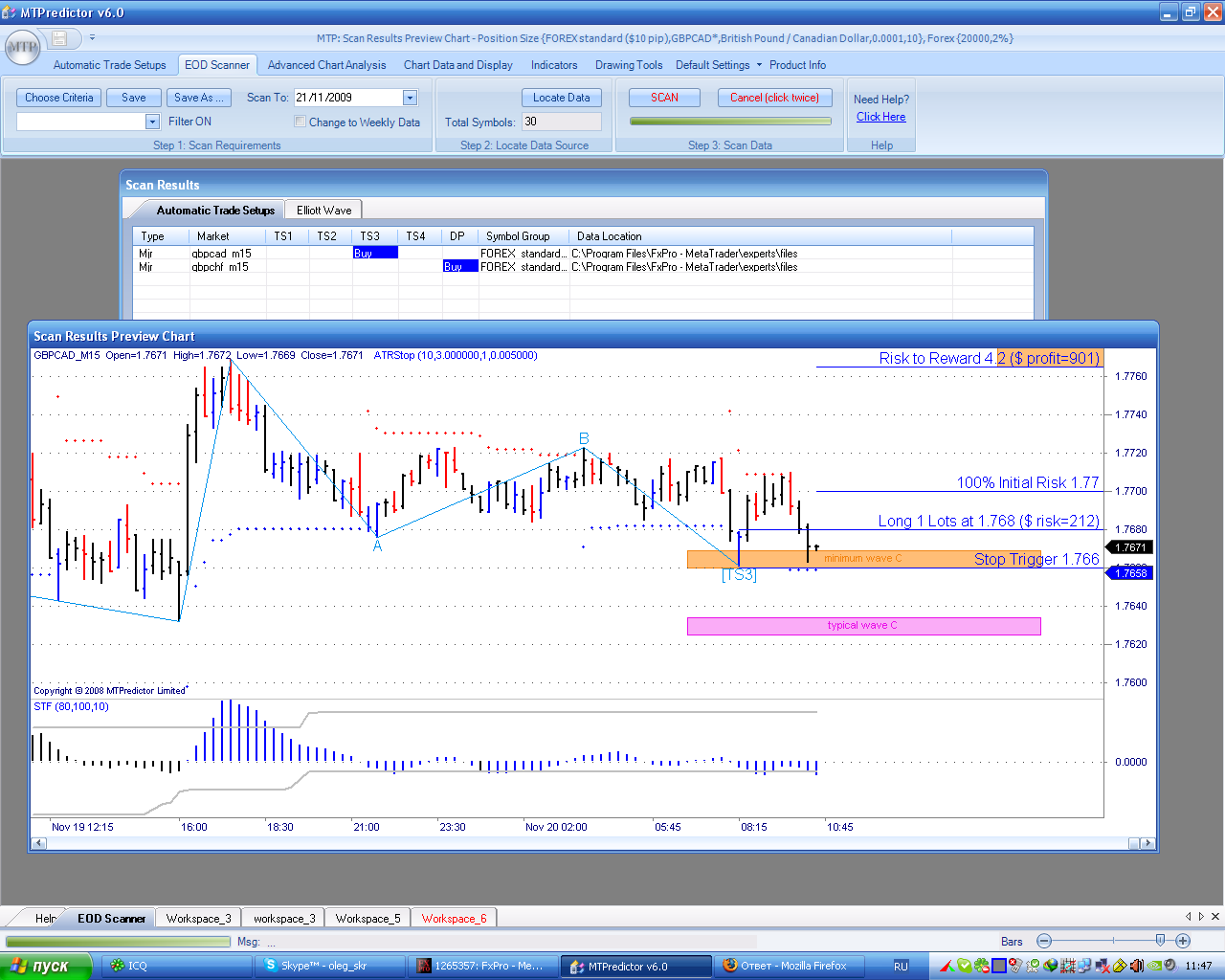Switch to the Advanced Chart Analysis tab
Viewport: 1225px width, 980px height.
click(326, 65)
